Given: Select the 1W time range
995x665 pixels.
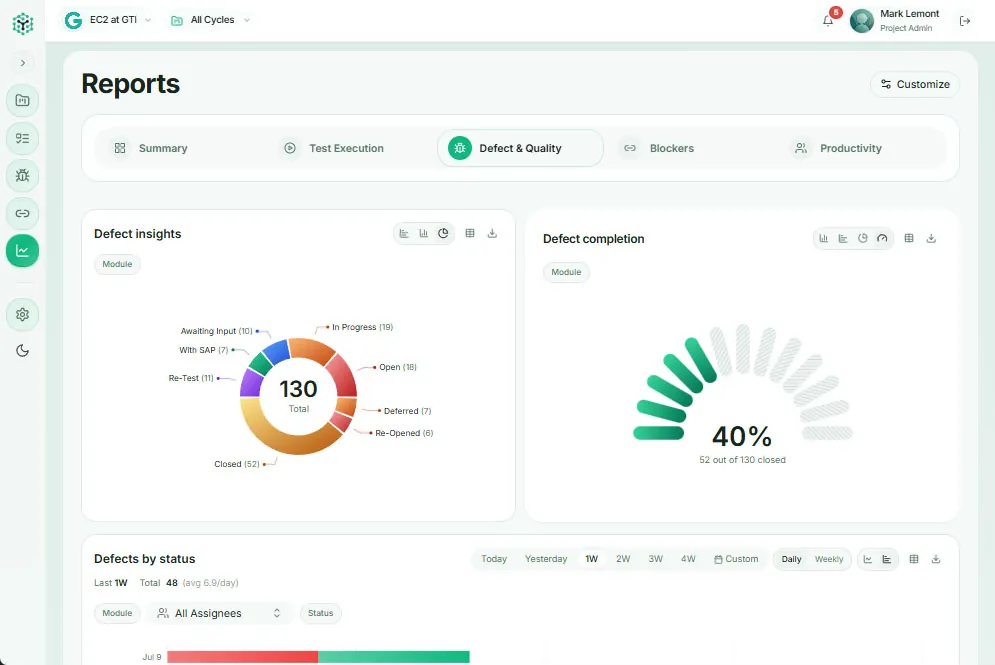Looking at the screenshot, I should pos(591,559).
